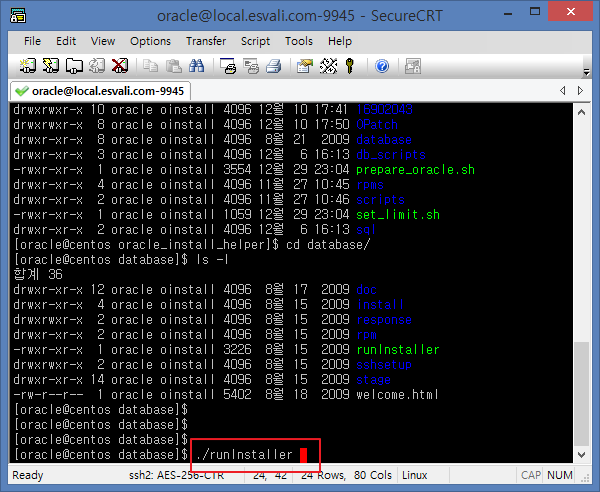Click the typed ./runInstaller command
Screen dimensions: 600x492
(x=244, y=455)
